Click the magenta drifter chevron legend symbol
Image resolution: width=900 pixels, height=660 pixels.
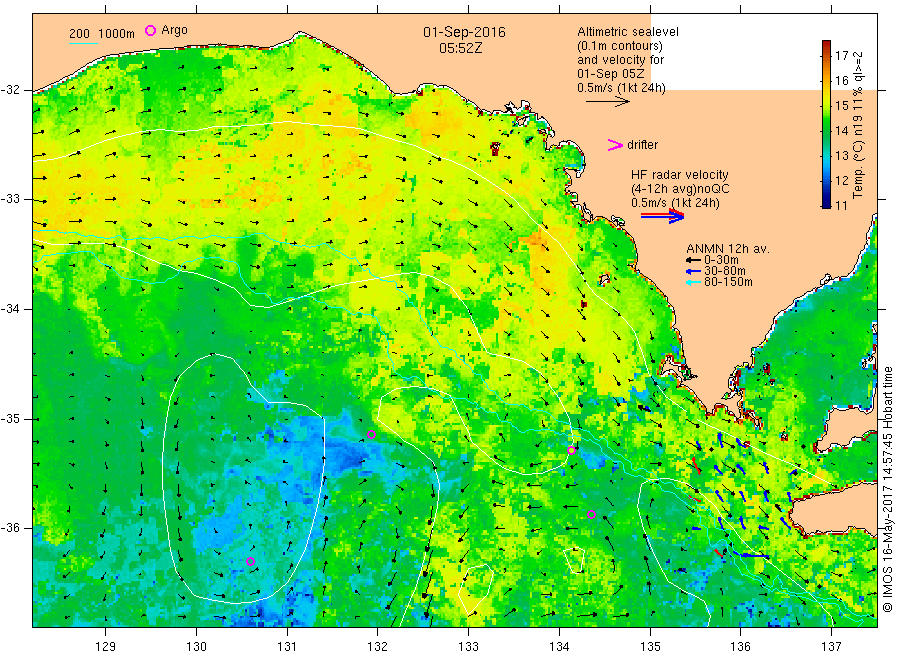[615, 145]
